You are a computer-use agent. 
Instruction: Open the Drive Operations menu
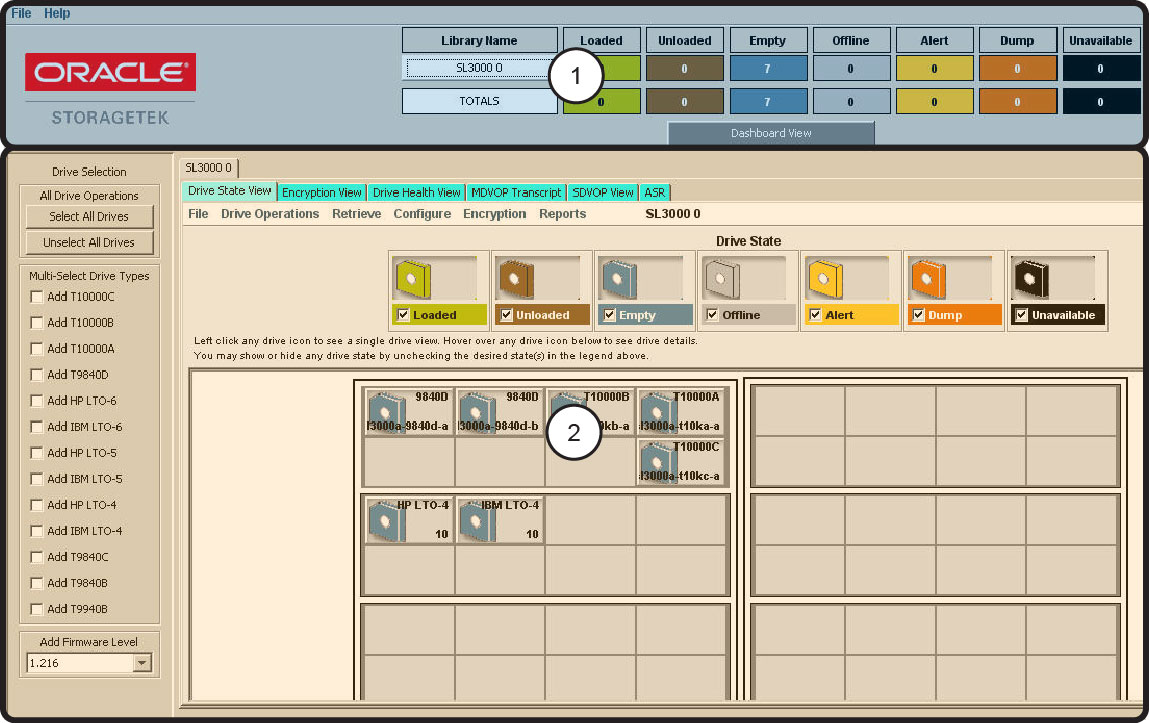pyautogui.click(x=270, y=214)
